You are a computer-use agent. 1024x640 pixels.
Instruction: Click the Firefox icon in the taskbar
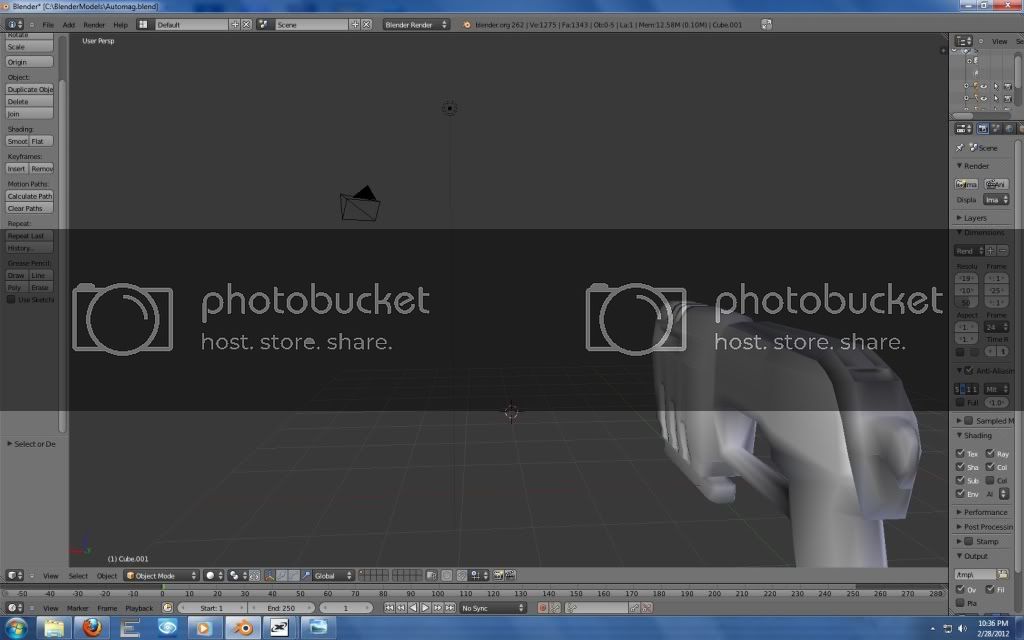coord(92,628)
